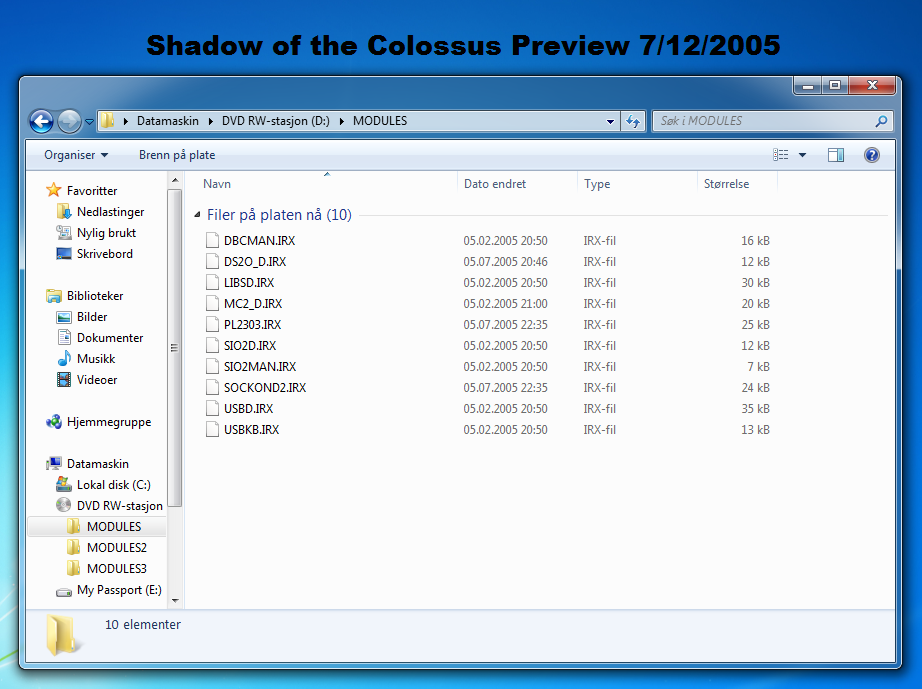The image size is (922, 689).
Task: Expand the arrow after Datamaskin breadcrumb
Action: 210,121
